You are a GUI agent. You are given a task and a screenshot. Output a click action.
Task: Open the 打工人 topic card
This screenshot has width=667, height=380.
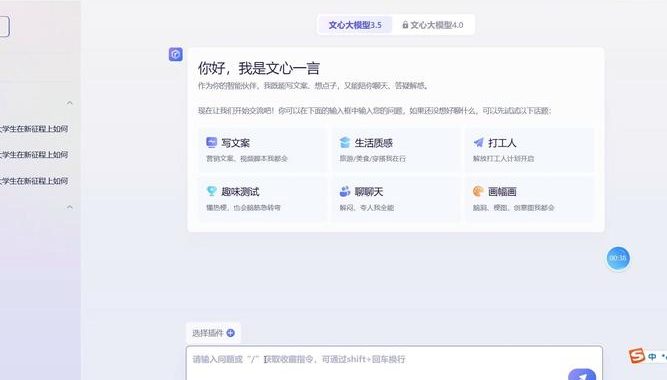[530, 150]
